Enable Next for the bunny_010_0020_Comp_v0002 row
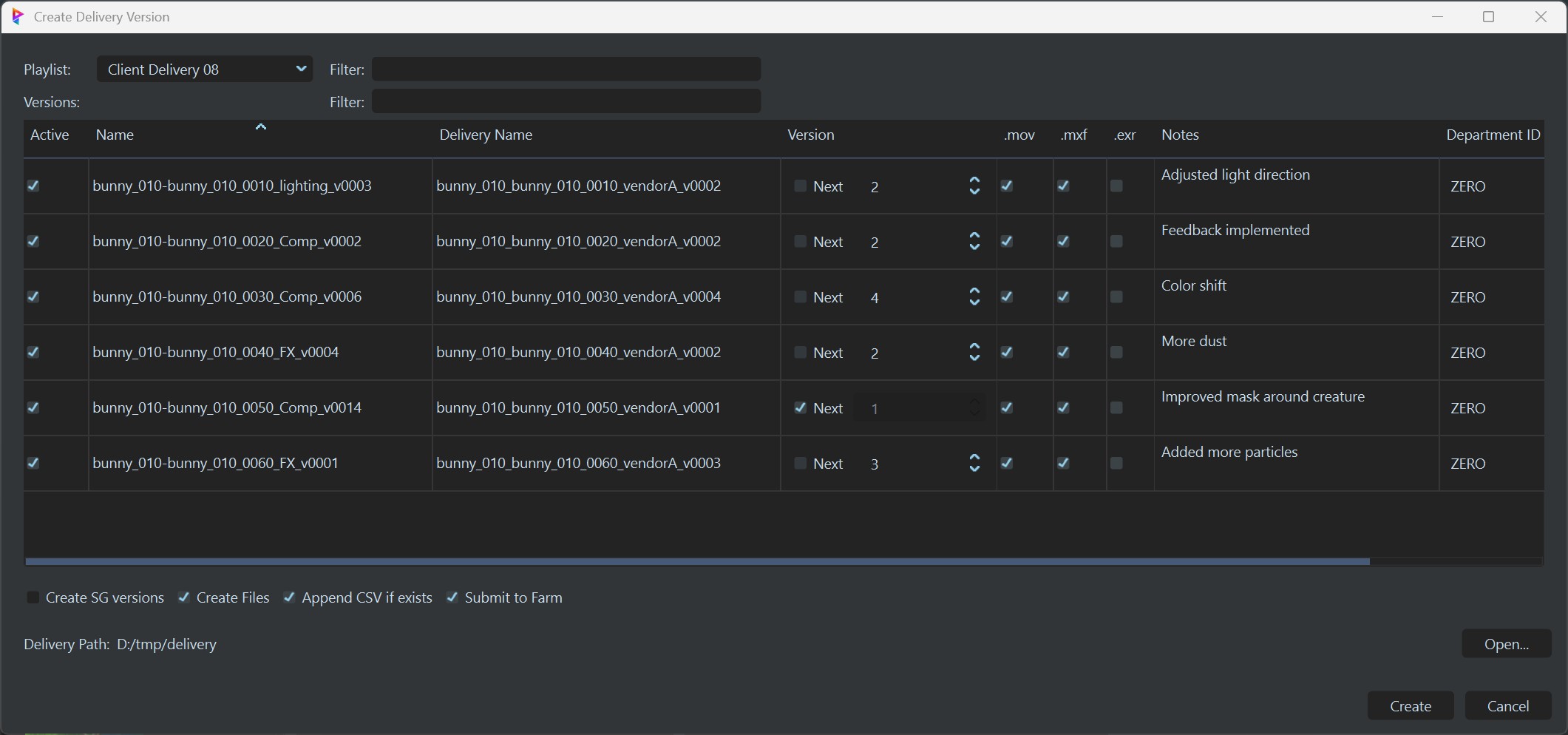 (x=800, y=241)
